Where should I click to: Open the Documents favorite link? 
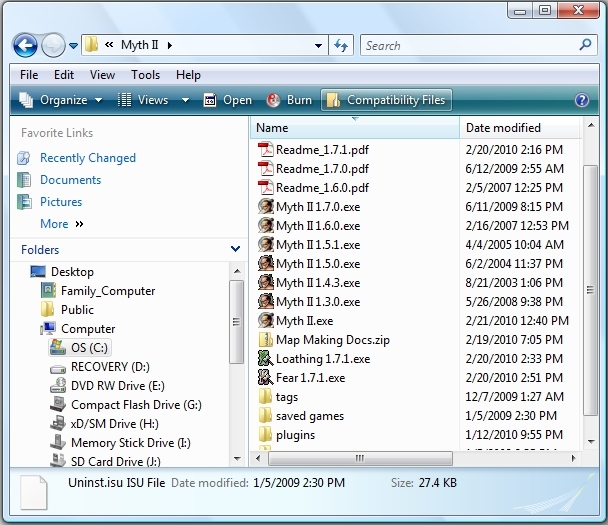click(x=71, y=180)
